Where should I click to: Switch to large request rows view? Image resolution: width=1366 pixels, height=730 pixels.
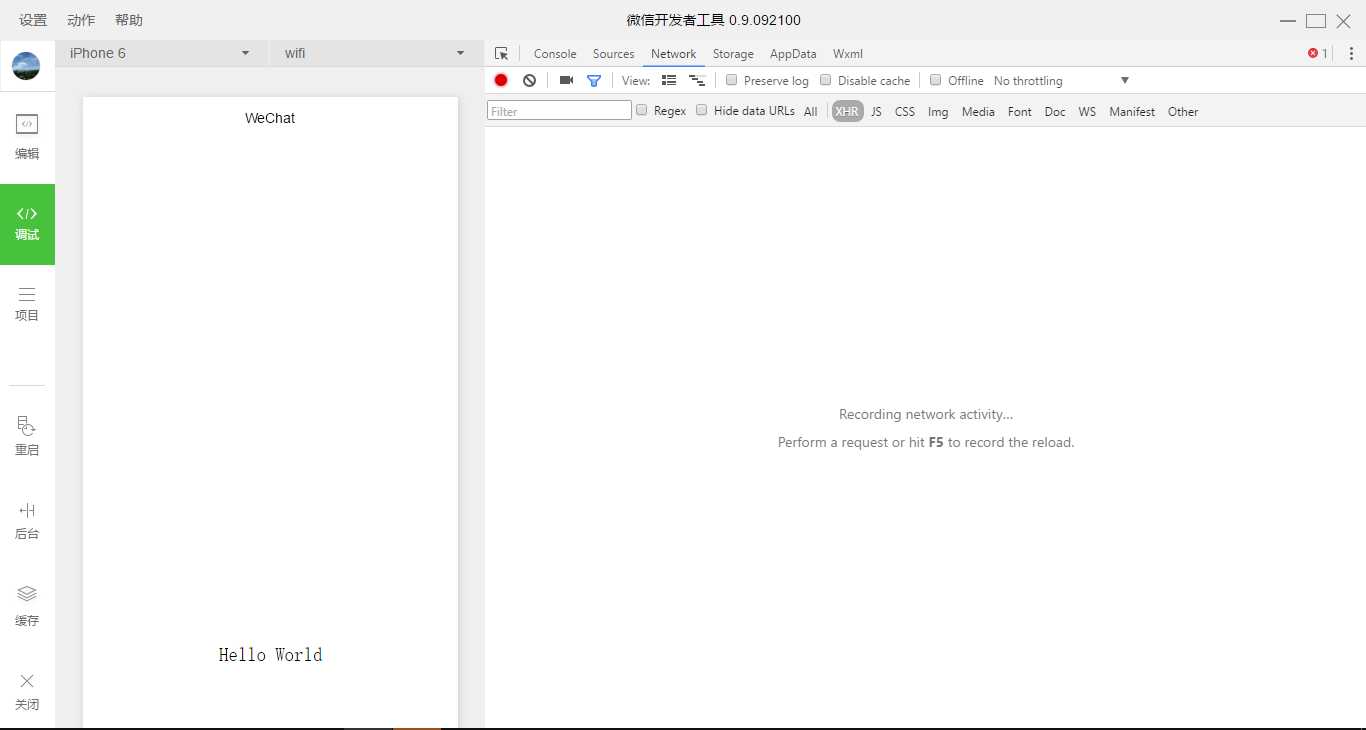tap(669, 80)
